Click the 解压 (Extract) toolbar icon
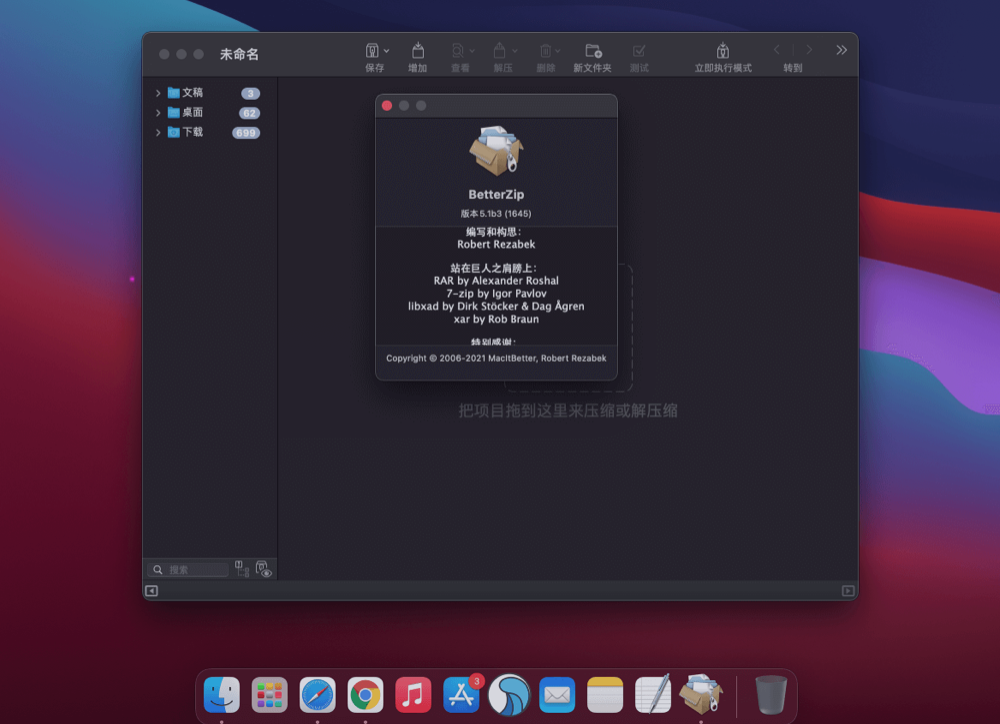1000x724 pixels. click(500, 51)
